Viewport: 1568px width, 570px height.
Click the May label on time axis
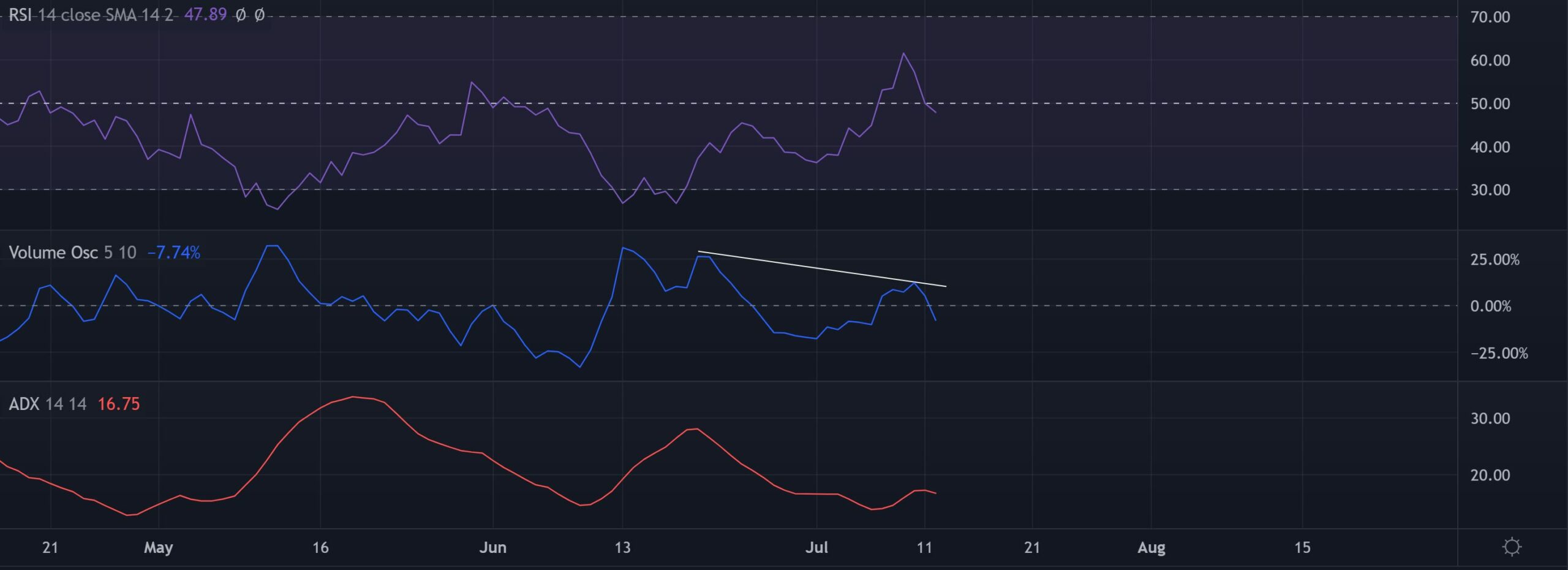click(x=158, y=547)
